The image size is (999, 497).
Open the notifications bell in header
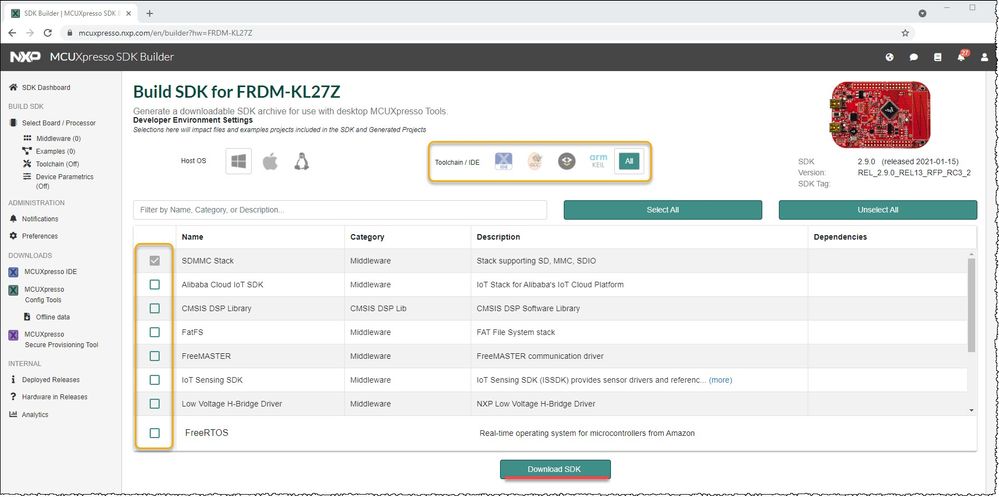[x=961, y=57]
